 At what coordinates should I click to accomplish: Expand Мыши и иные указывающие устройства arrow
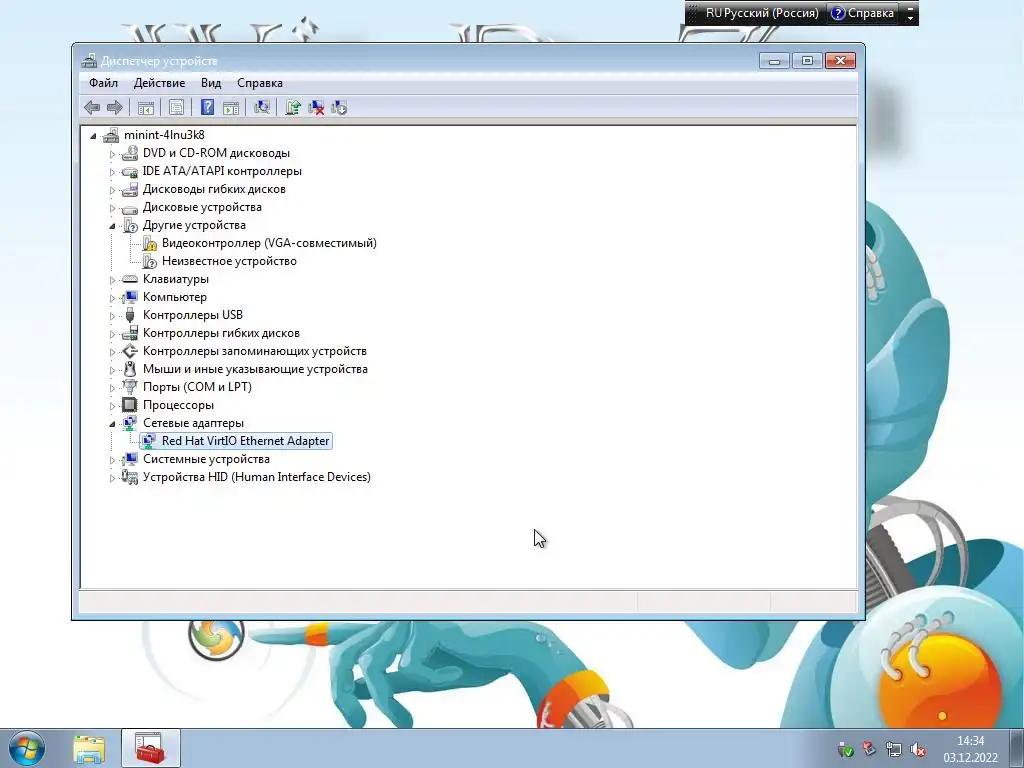pos(112,370)
